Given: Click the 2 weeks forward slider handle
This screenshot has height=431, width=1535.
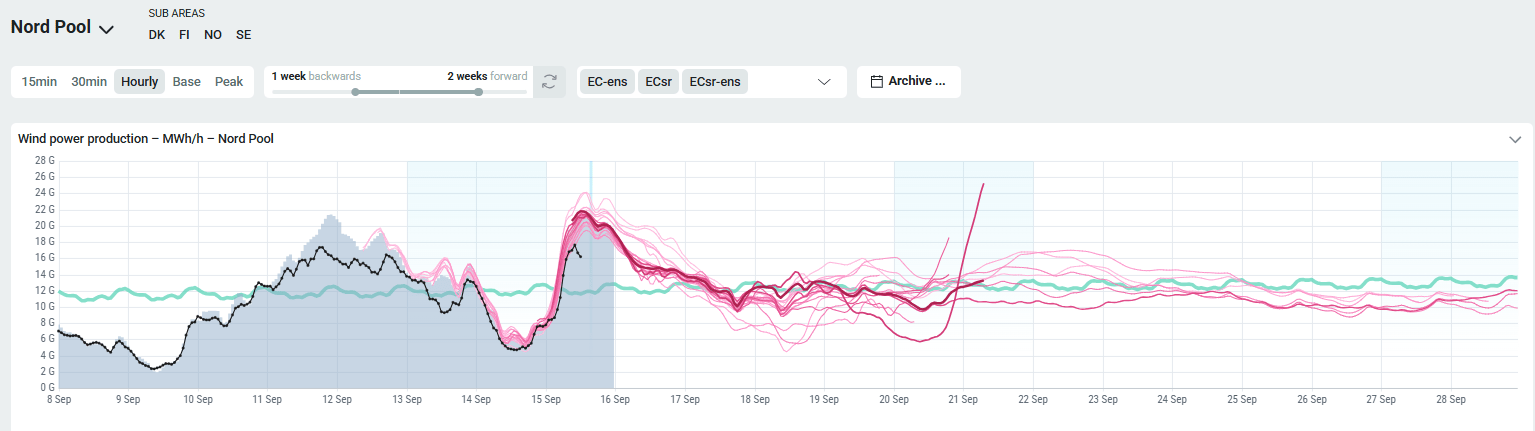Looking at the screenshot, I should click(x=479, y=92).
